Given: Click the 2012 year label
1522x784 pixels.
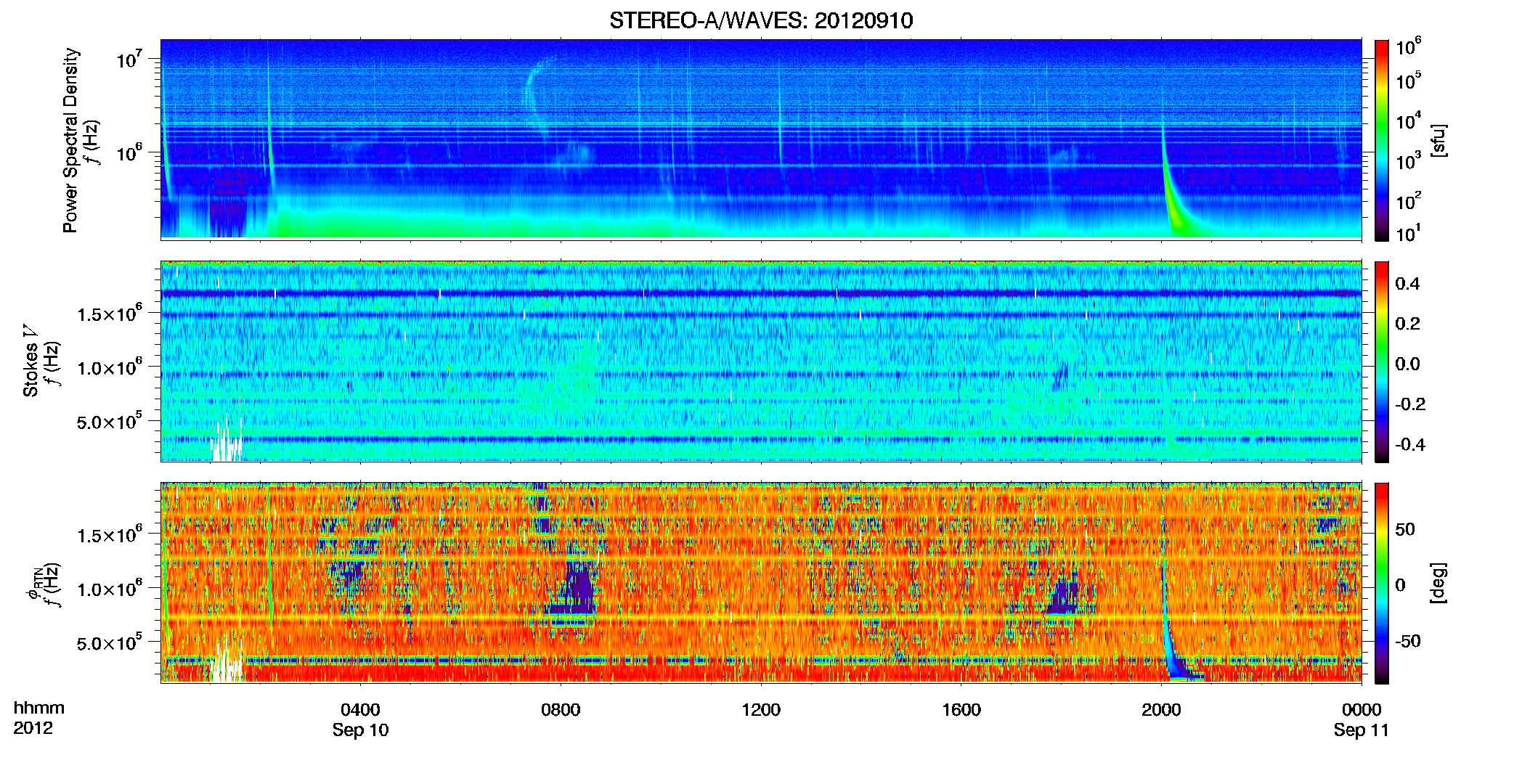Looking at the screenshot, I should [x=33, y=728].
